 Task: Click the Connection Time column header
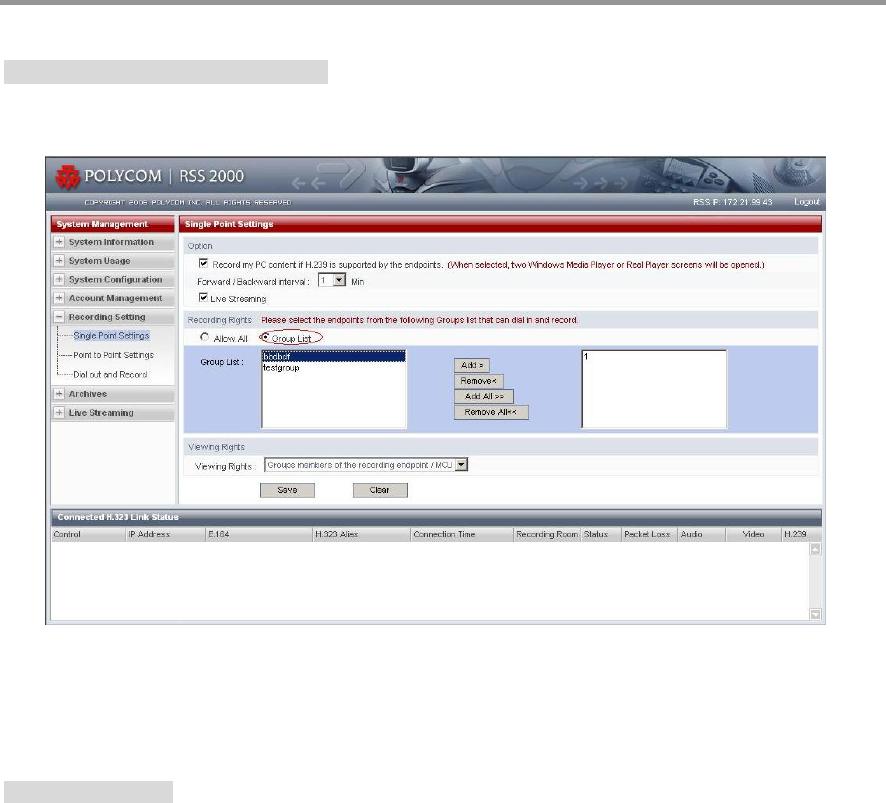click(462, 534)
